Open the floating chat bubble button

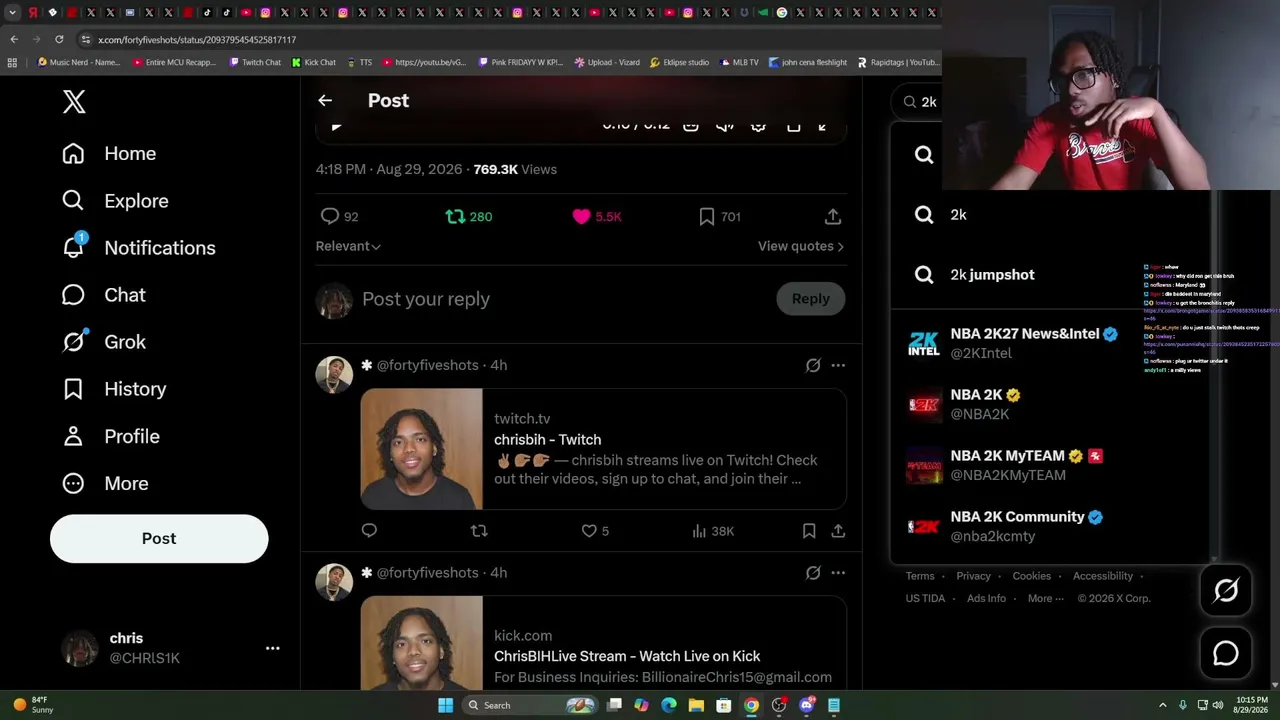1226,653
